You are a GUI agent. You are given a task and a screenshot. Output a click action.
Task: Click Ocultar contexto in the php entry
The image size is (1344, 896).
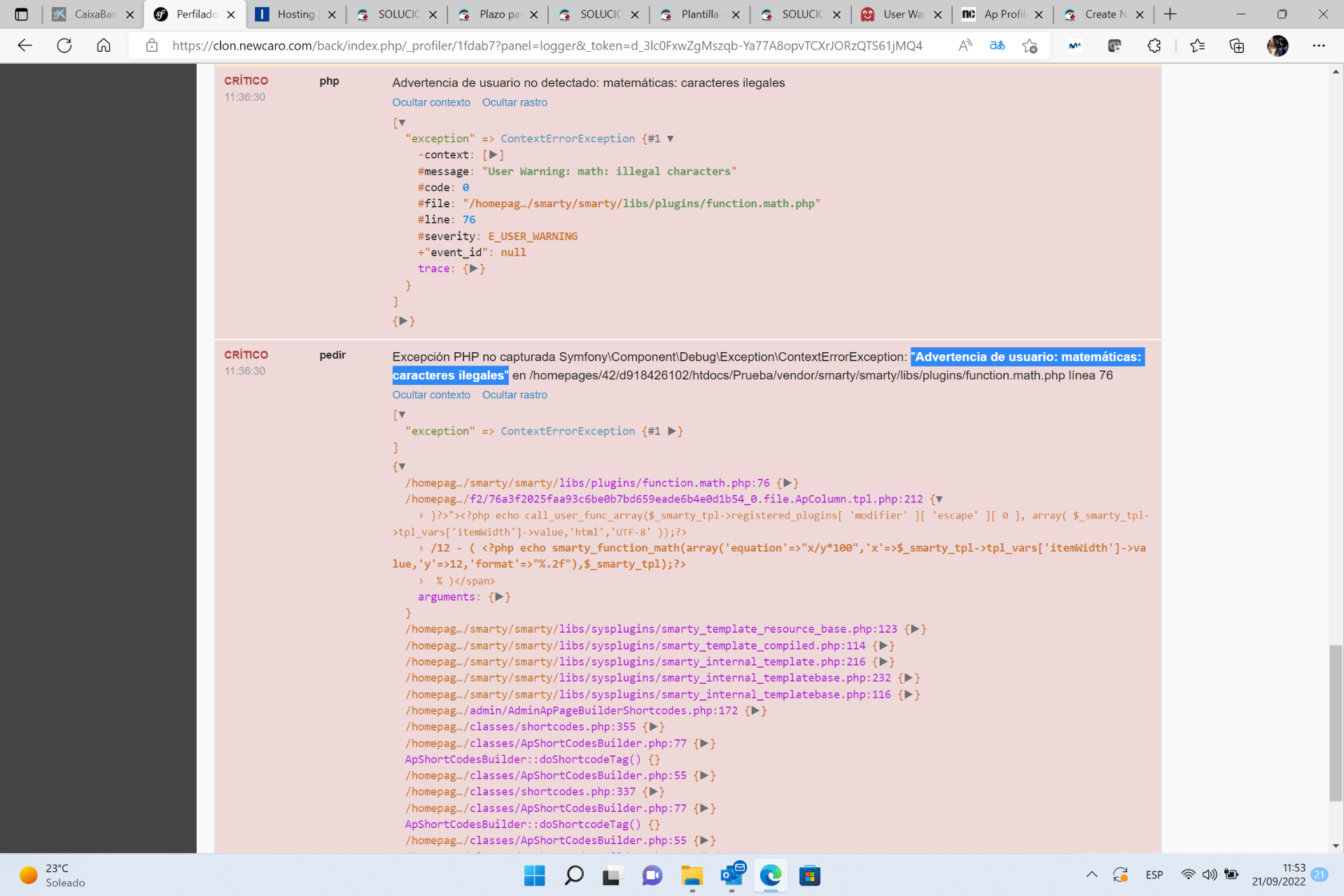(x=431, y=102)
